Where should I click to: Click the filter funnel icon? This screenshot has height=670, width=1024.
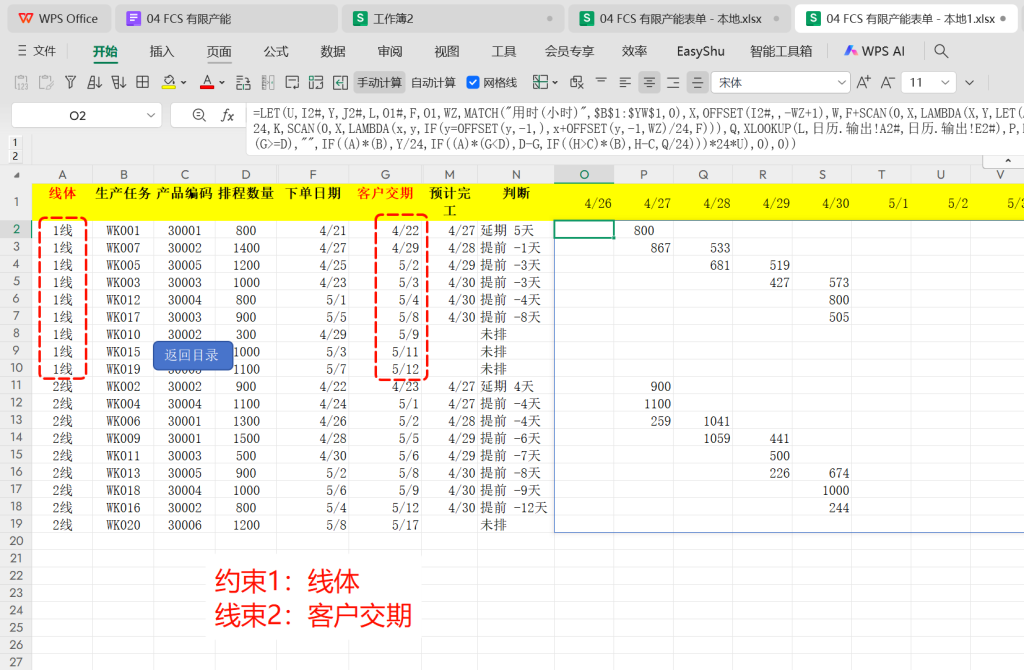[70, 82]
